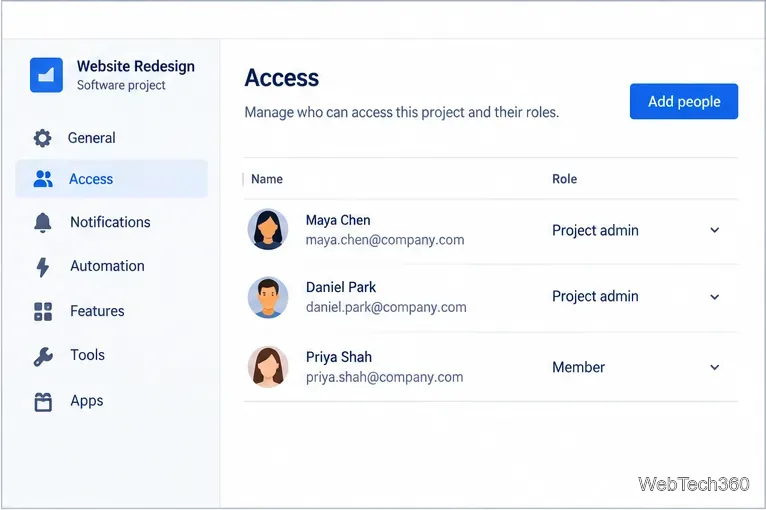
Task: Click the Website Redesign project logo icon
Action: (x=46, y=75)
